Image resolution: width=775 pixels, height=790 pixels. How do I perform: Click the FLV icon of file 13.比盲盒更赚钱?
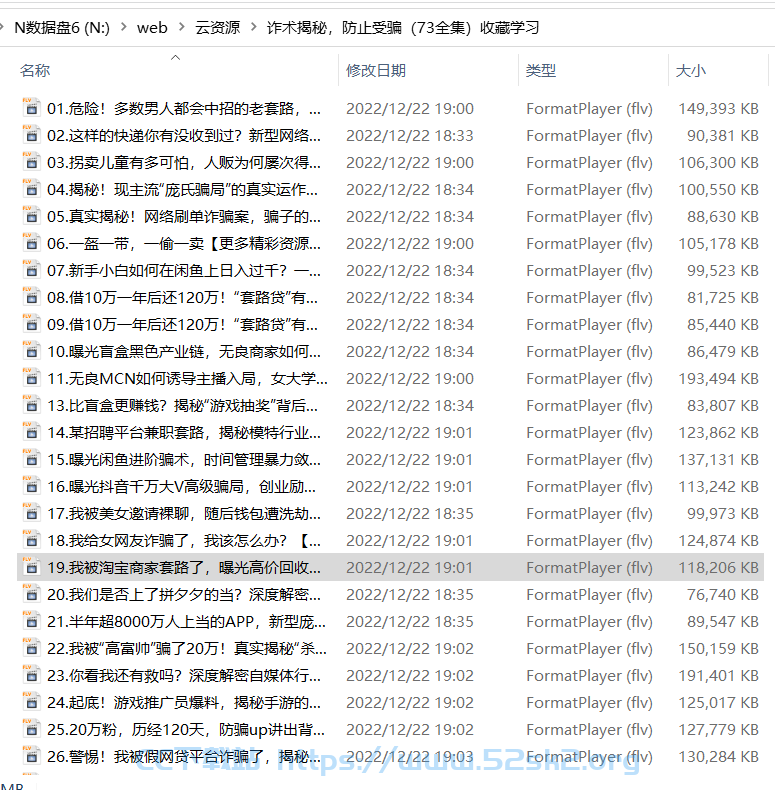coord(31,405)
